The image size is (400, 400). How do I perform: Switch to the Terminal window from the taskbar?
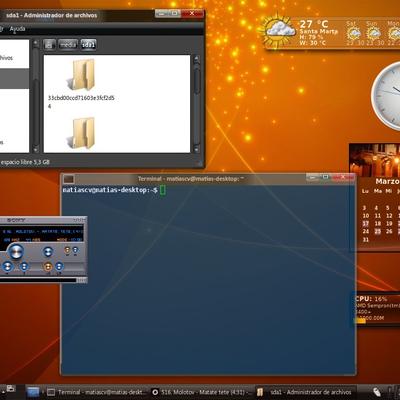(97, 392)
